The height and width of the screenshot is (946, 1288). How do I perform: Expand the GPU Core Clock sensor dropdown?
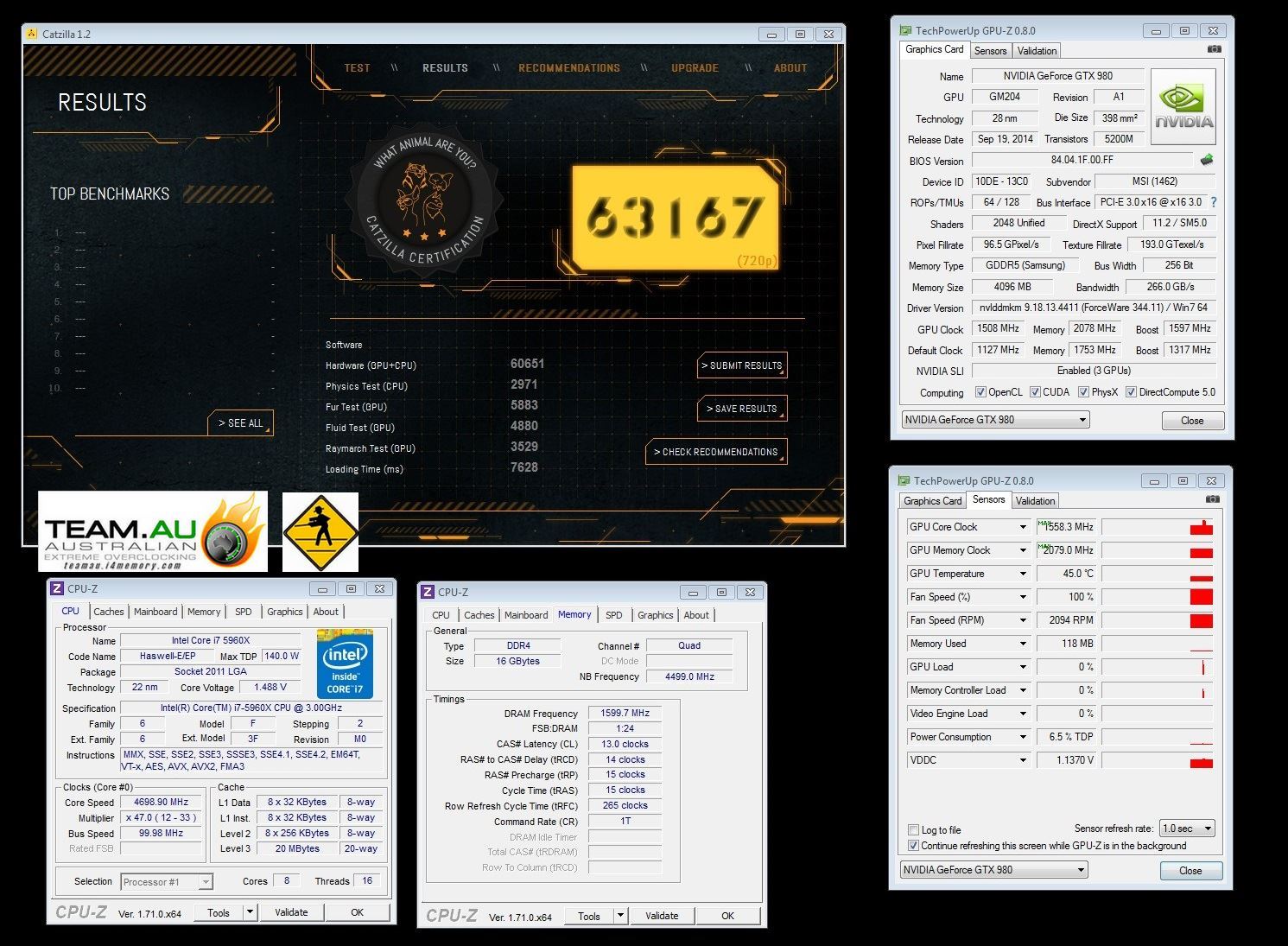[1023, 527]
